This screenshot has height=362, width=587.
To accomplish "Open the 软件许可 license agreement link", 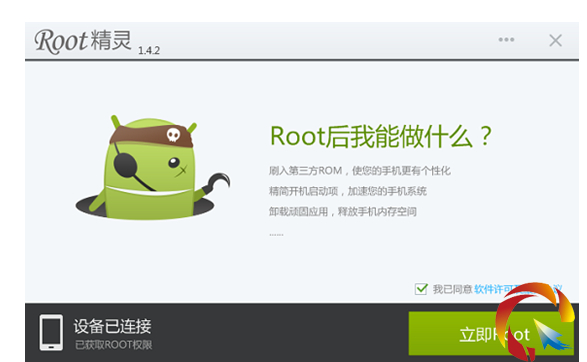I will tap(518, 289).
